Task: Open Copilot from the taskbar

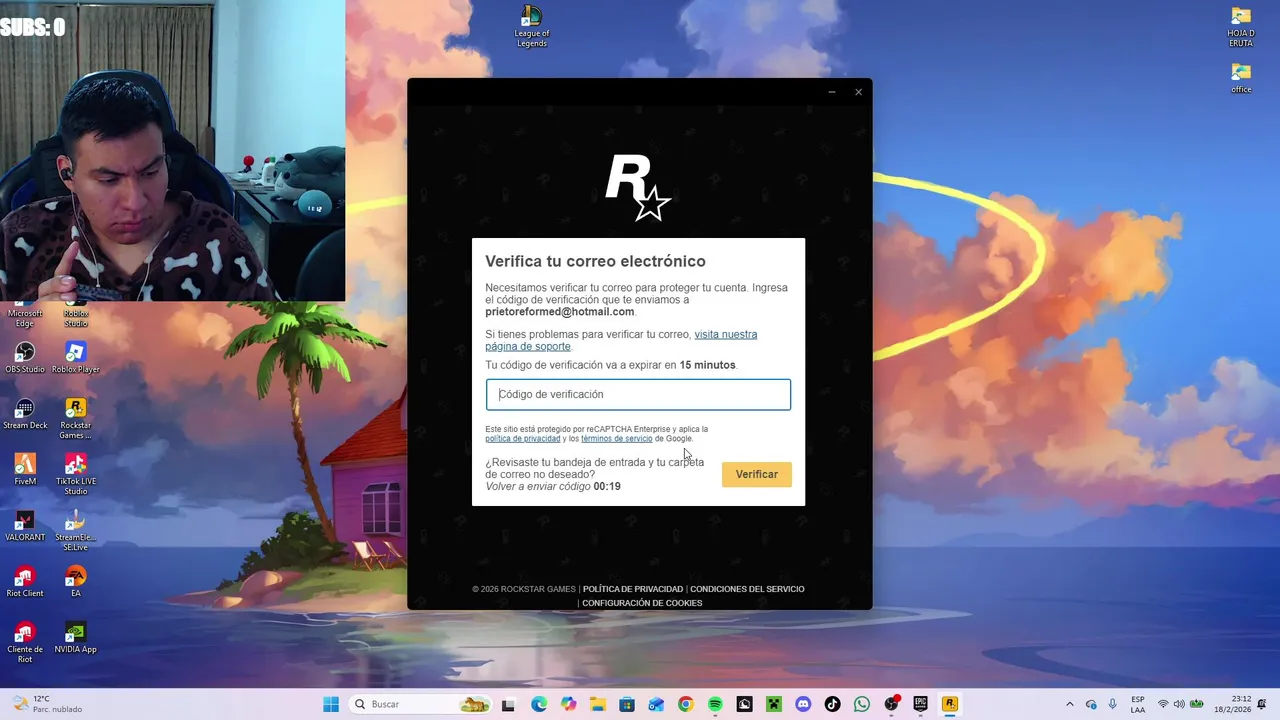Action: pyautogui.click(x=569, y=704)
